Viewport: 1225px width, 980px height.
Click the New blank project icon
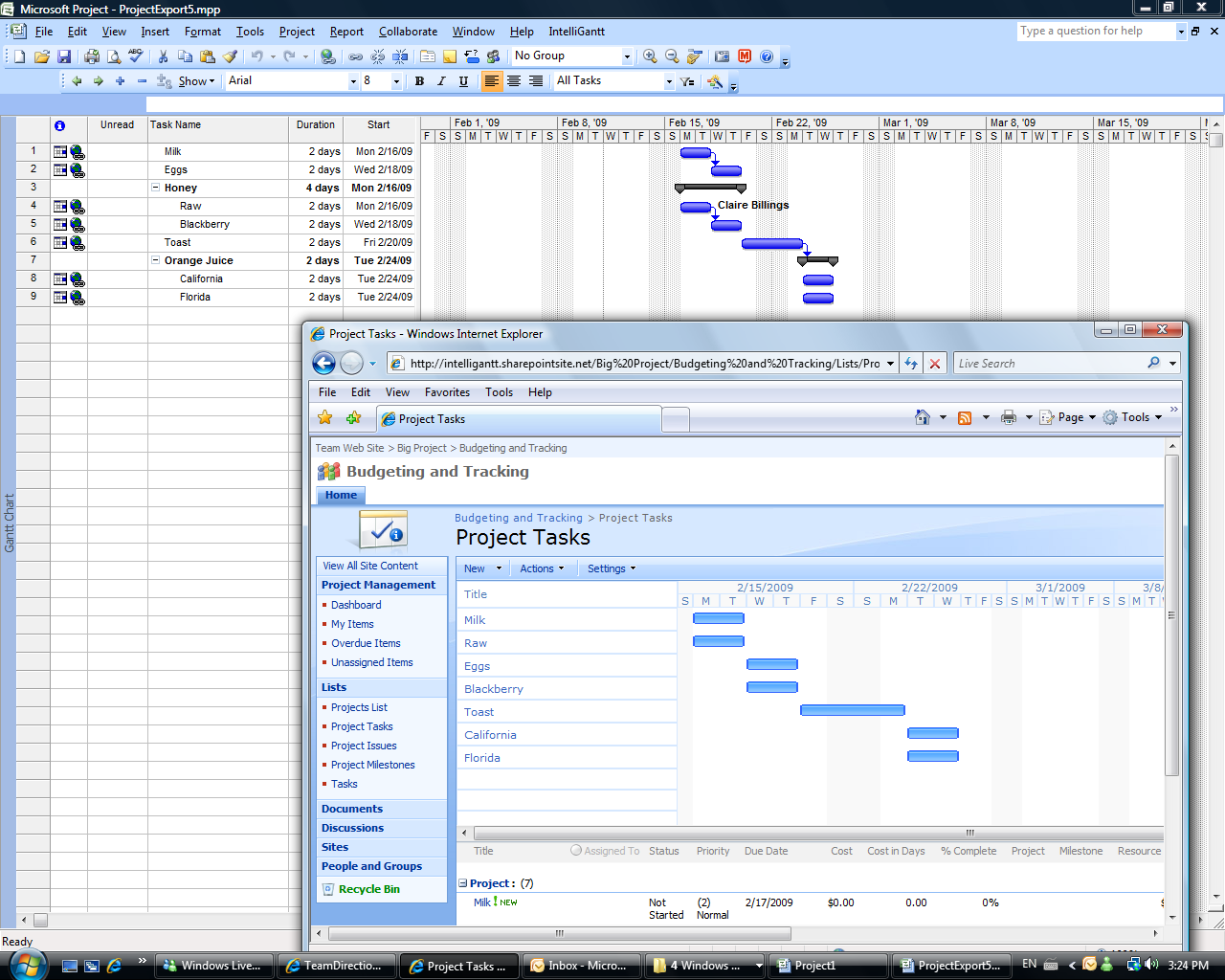19,56
